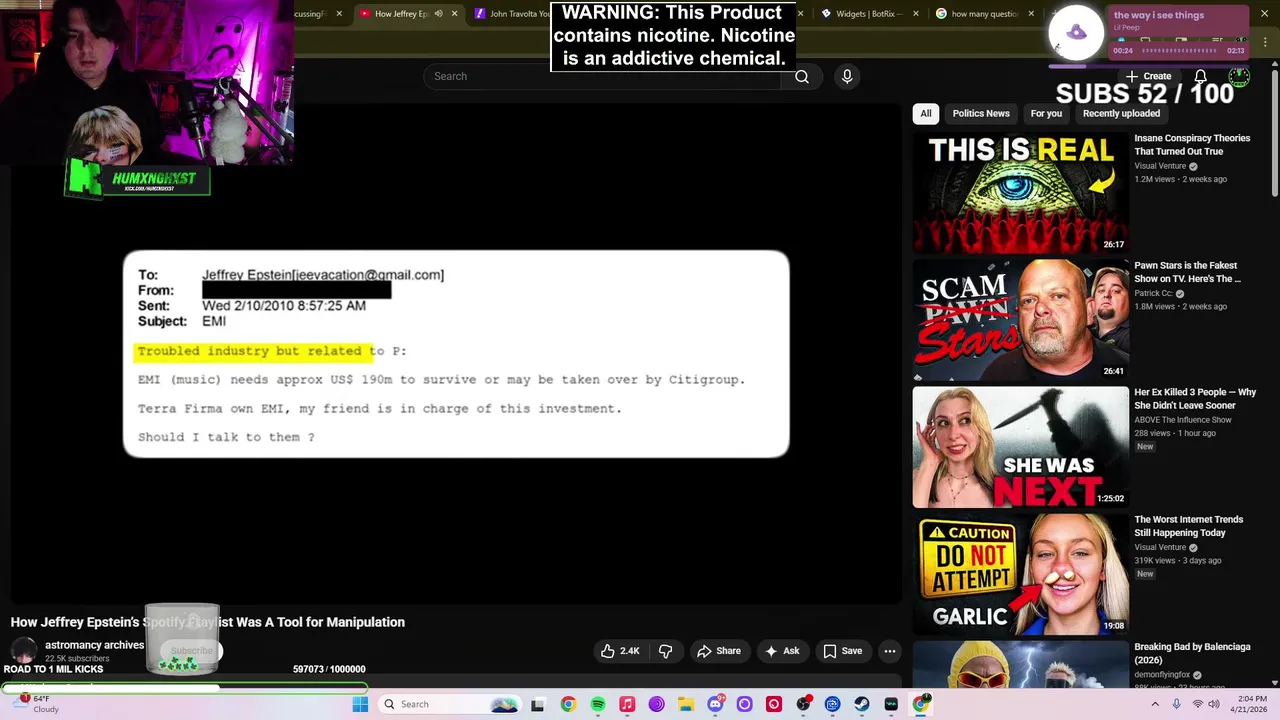Click the Create button on YouTube

(1148, 76)
